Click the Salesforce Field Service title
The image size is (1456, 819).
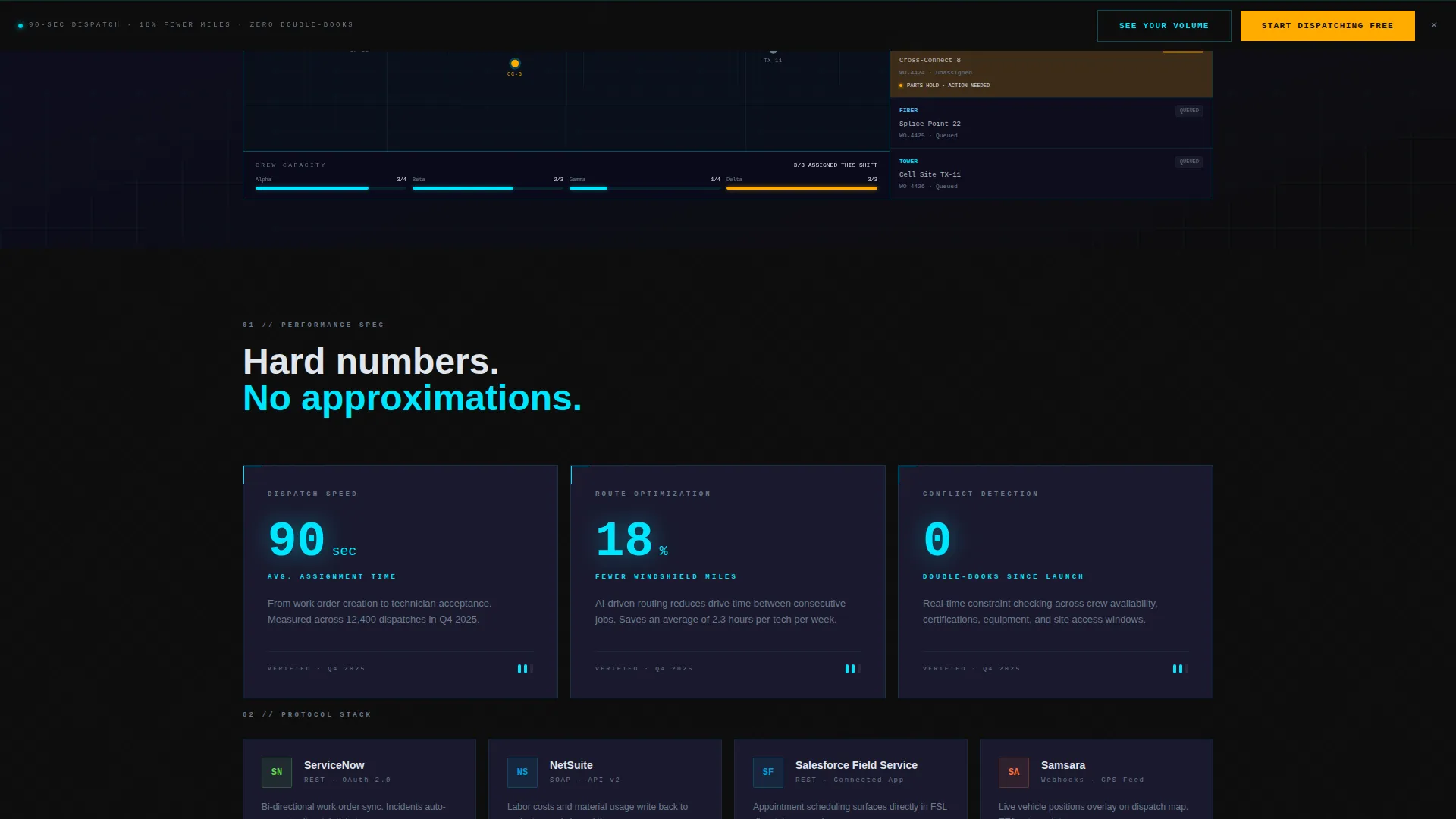click(x=856, y=765)
